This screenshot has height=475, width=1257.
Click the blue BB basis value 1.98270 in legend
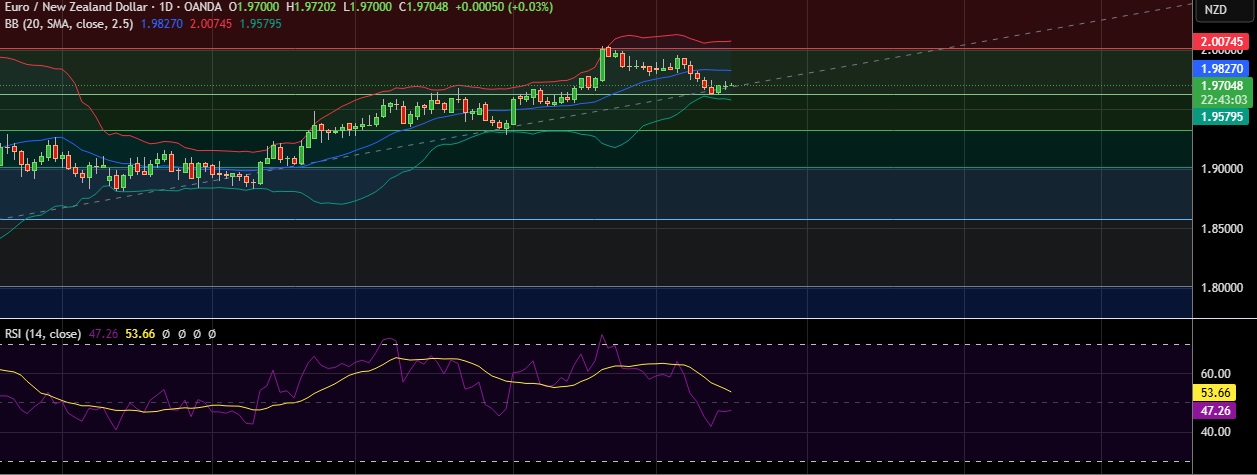tap(163, 23)
